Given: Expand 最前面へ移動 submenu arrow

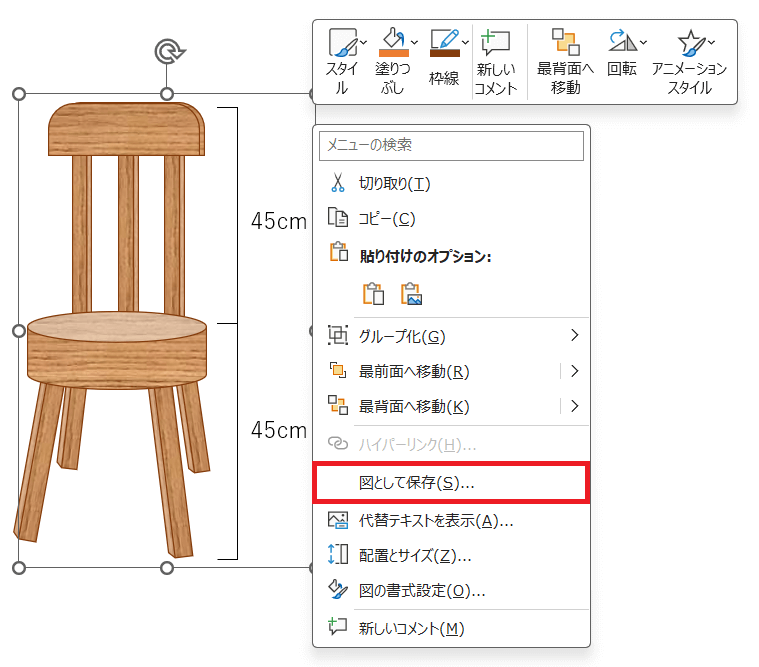Looking at the screenshot, I should point(575,371).
